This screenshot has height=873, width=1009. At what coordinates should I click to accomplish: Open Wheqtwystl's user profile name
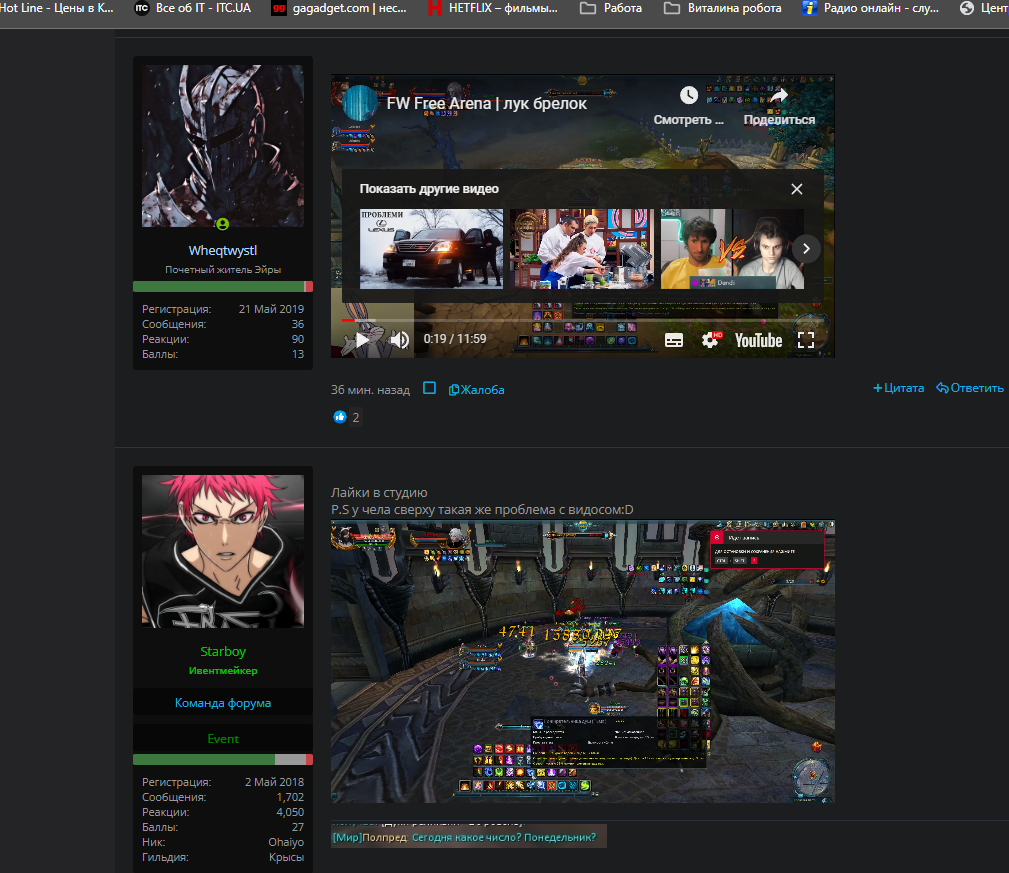coord(223,250)
